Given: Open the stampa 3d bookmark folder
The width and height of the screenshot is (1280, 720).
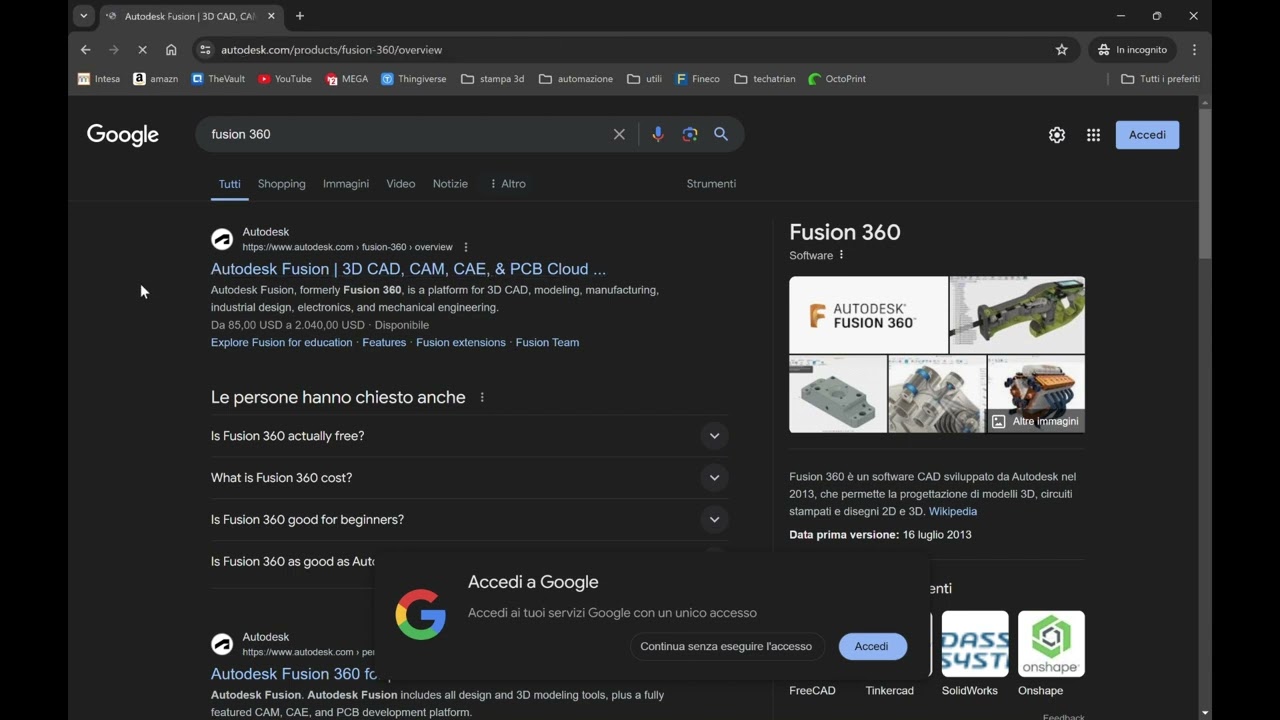Looking at the screenshot, I should 492,79.
